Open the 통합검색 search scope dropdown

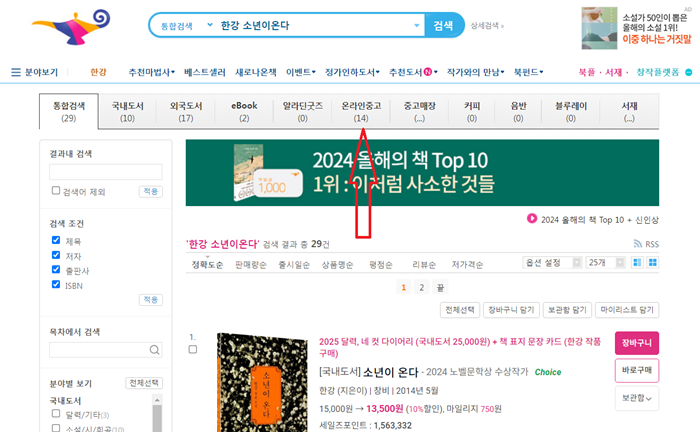tap(185, 26)
